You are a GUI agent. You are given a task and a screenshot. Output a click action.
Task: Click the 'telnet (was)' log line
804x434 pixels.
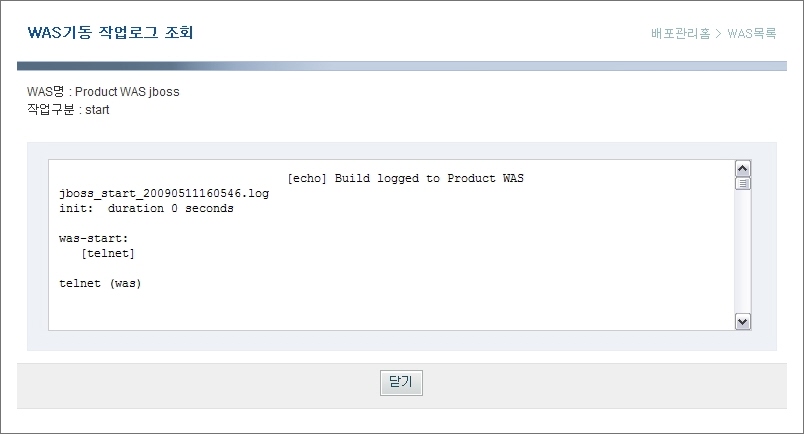(x=100, y=284)
